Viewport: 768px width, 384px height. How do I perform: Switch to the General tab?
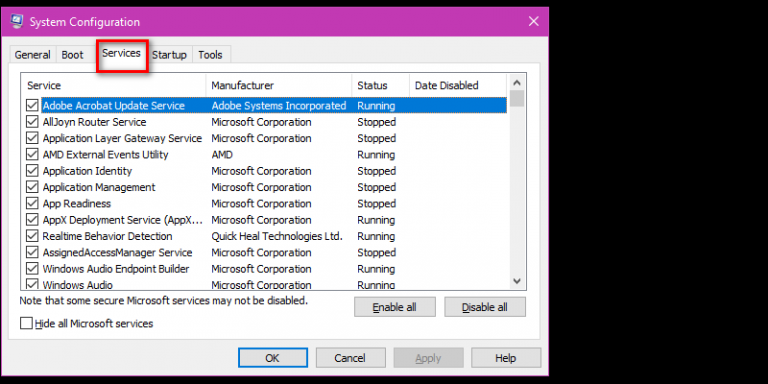pos(32,55)
